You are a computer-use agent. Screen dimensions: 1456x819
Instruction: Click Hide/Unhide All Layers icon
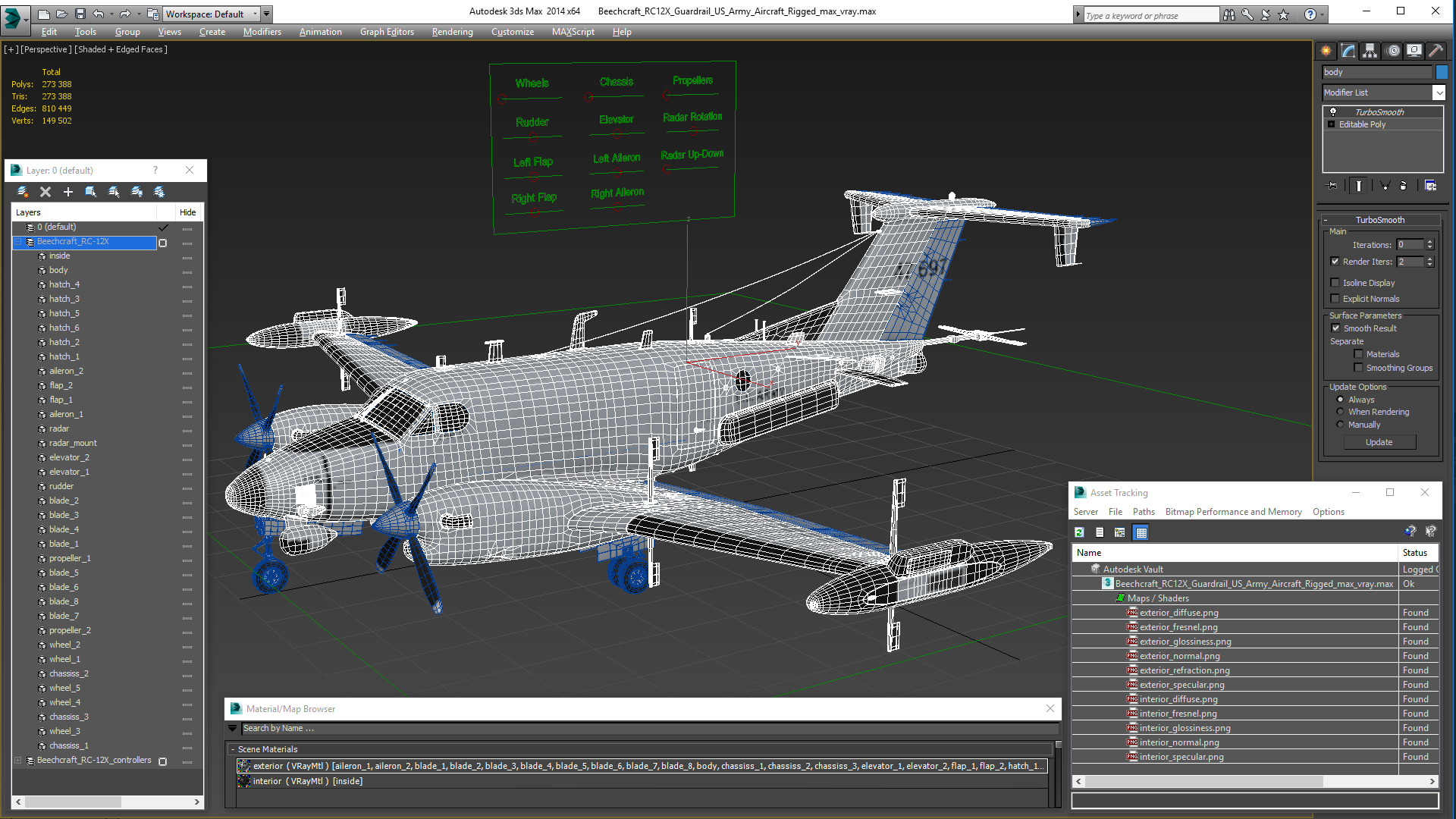click(136, 192)
